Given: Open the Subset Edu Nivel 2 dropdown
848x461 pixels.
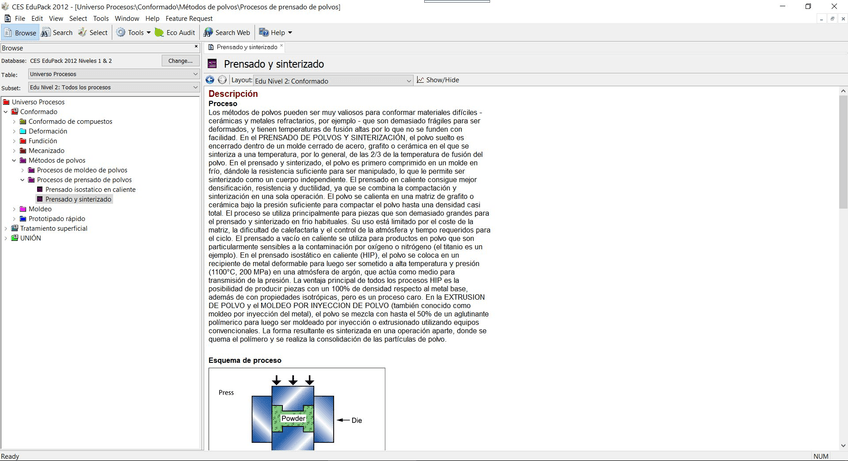Looking at the screenshot, I should point(114,87).
